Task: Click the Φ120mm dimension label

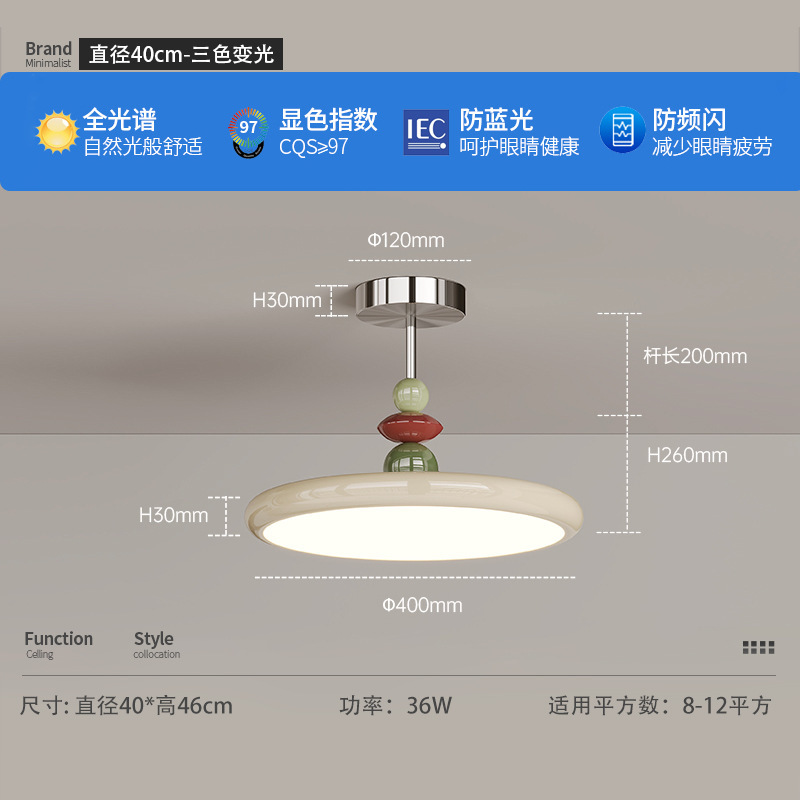Action: (406, 240)
